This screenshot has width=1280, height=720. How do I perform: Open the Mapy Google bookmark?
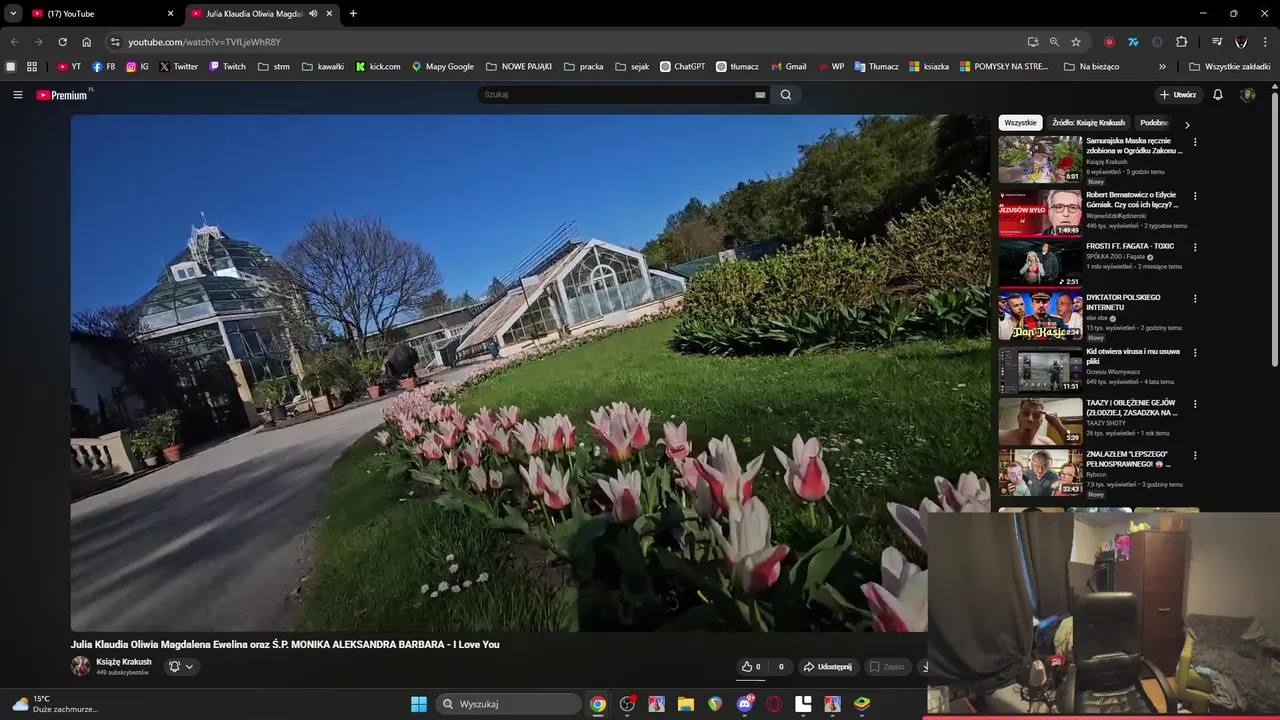click(443, 67)
